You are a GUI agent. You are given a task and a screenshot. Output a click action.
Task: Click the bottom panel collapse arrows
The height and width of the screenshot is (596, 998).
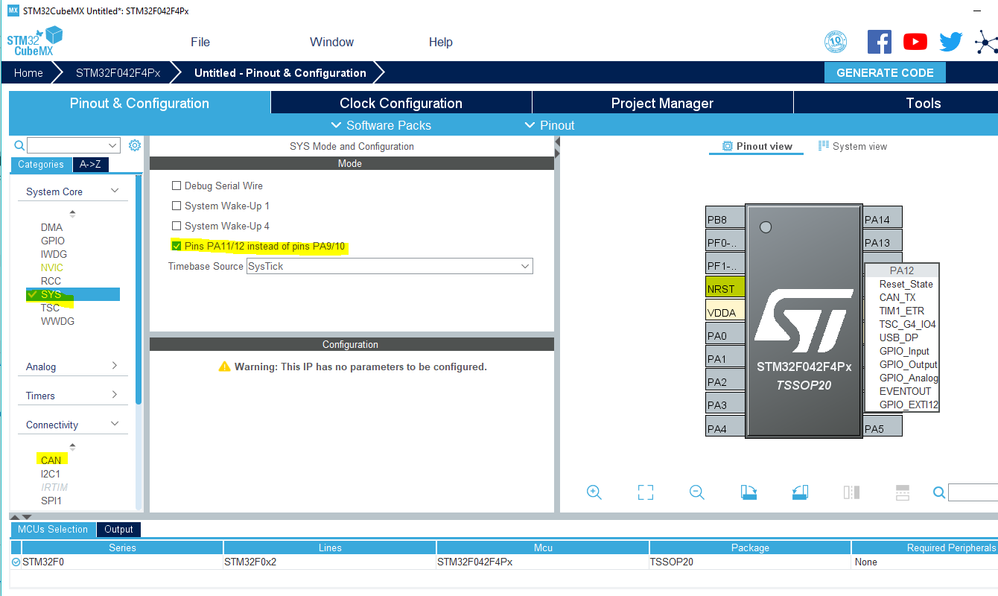(x=20, y=516)
